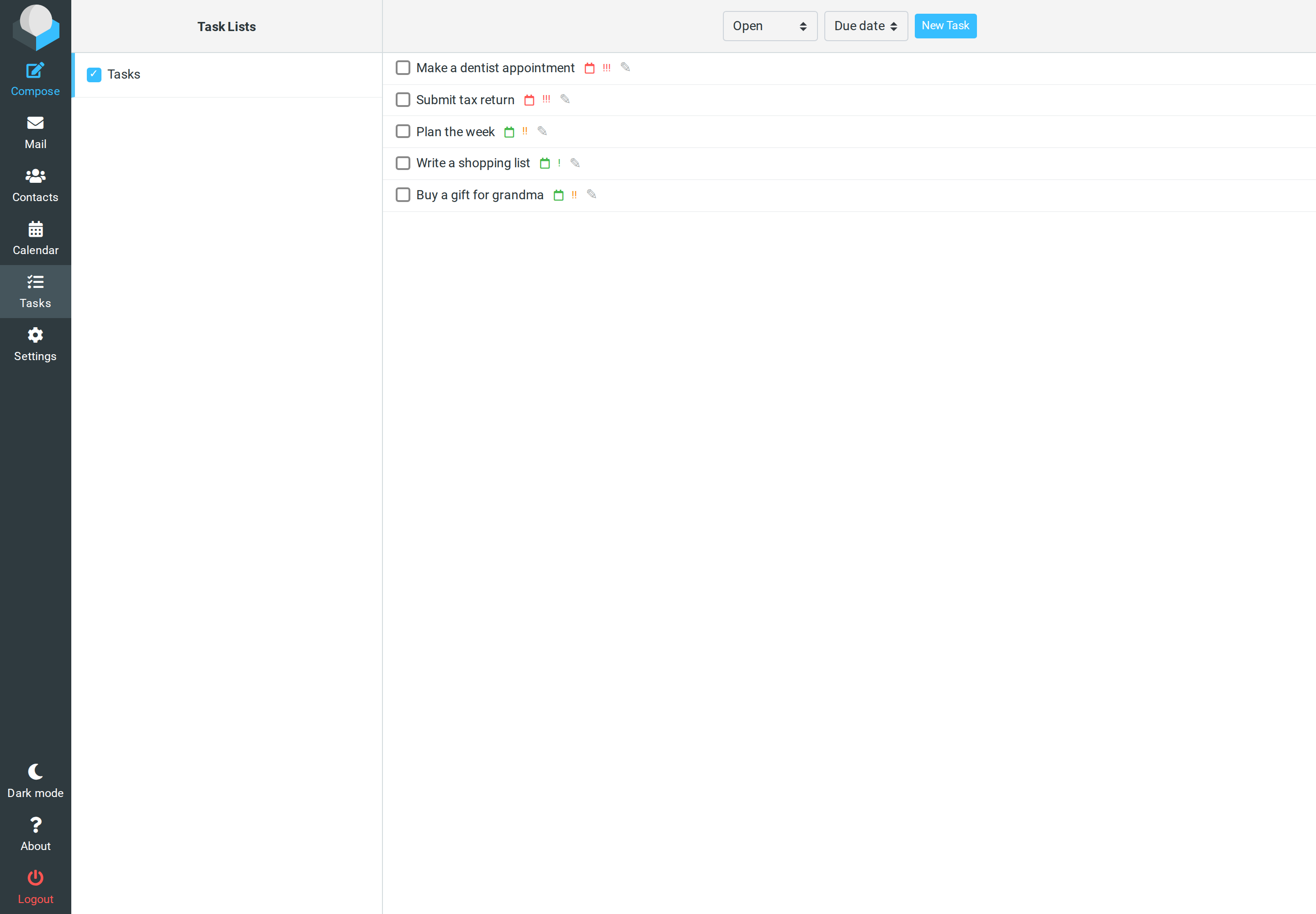Edit pencil for Make a dentist appointment

pos(626,68)
